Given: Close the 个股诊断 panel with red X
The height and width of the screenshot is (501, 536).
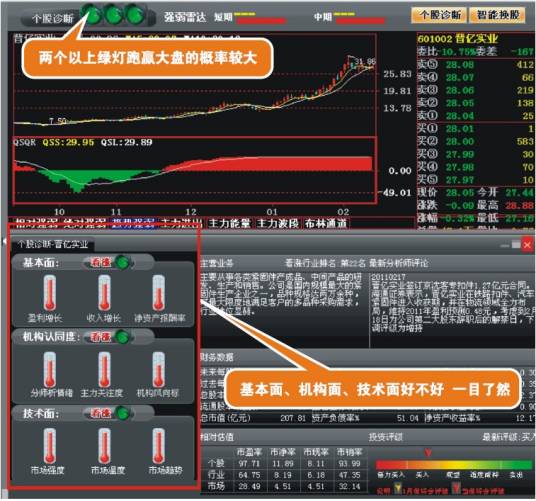Looking at the screenshot, I should click(528, 245).
